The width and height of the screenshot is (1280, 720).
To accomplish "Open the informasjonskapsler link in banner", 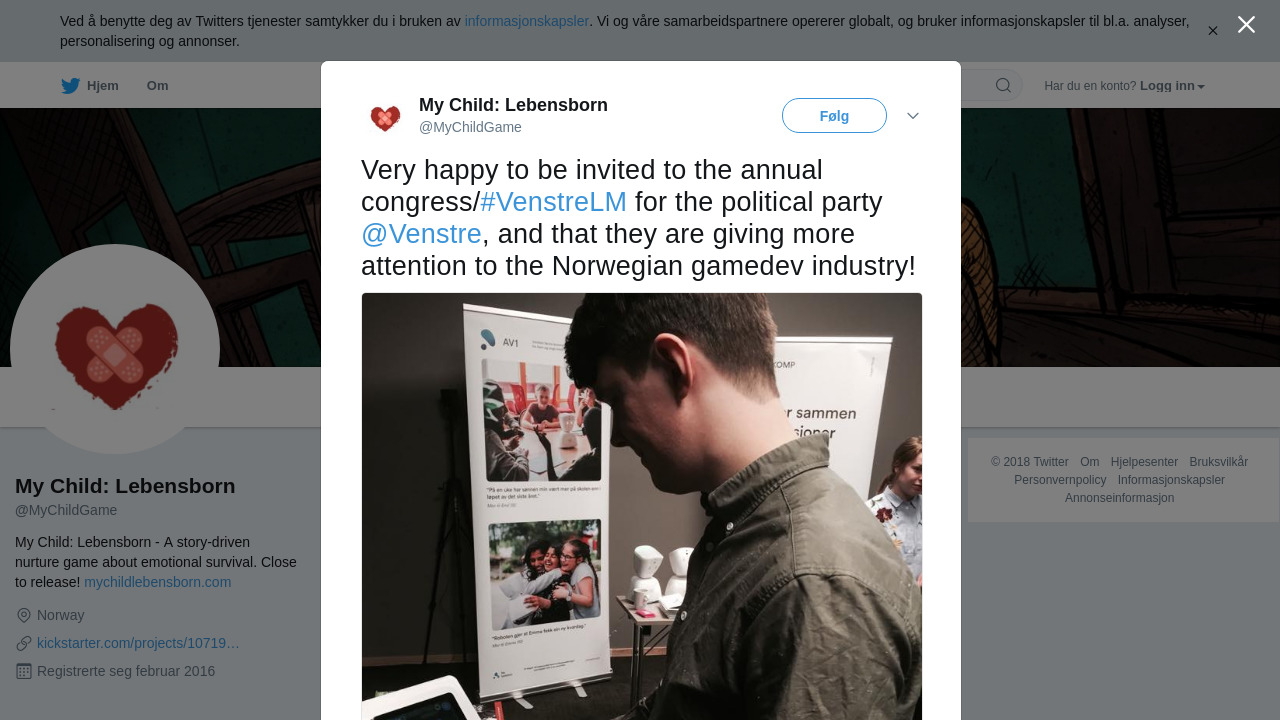I will [x=527, y=21].
